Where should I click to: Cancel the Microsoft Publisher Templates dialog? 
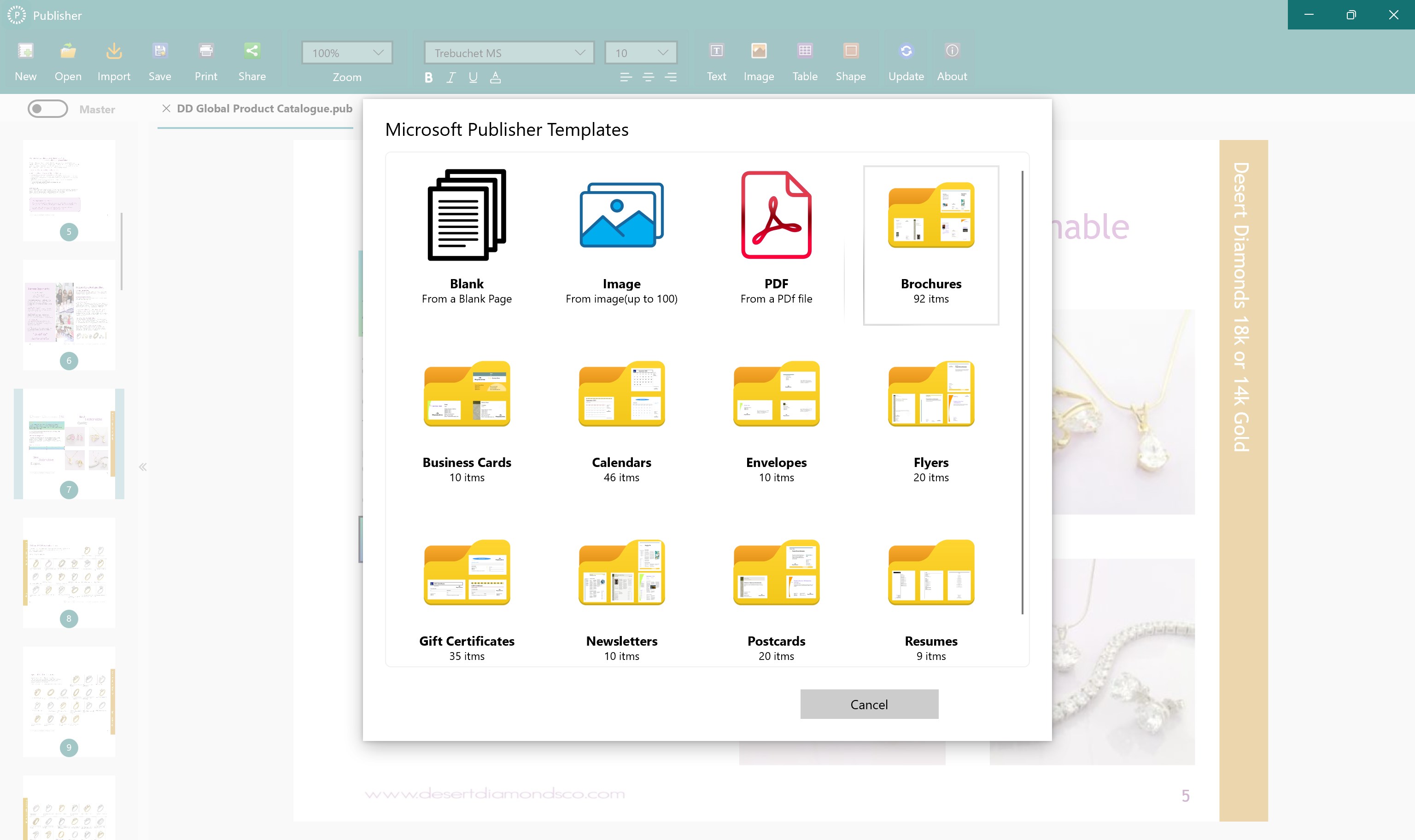[869, 704]
